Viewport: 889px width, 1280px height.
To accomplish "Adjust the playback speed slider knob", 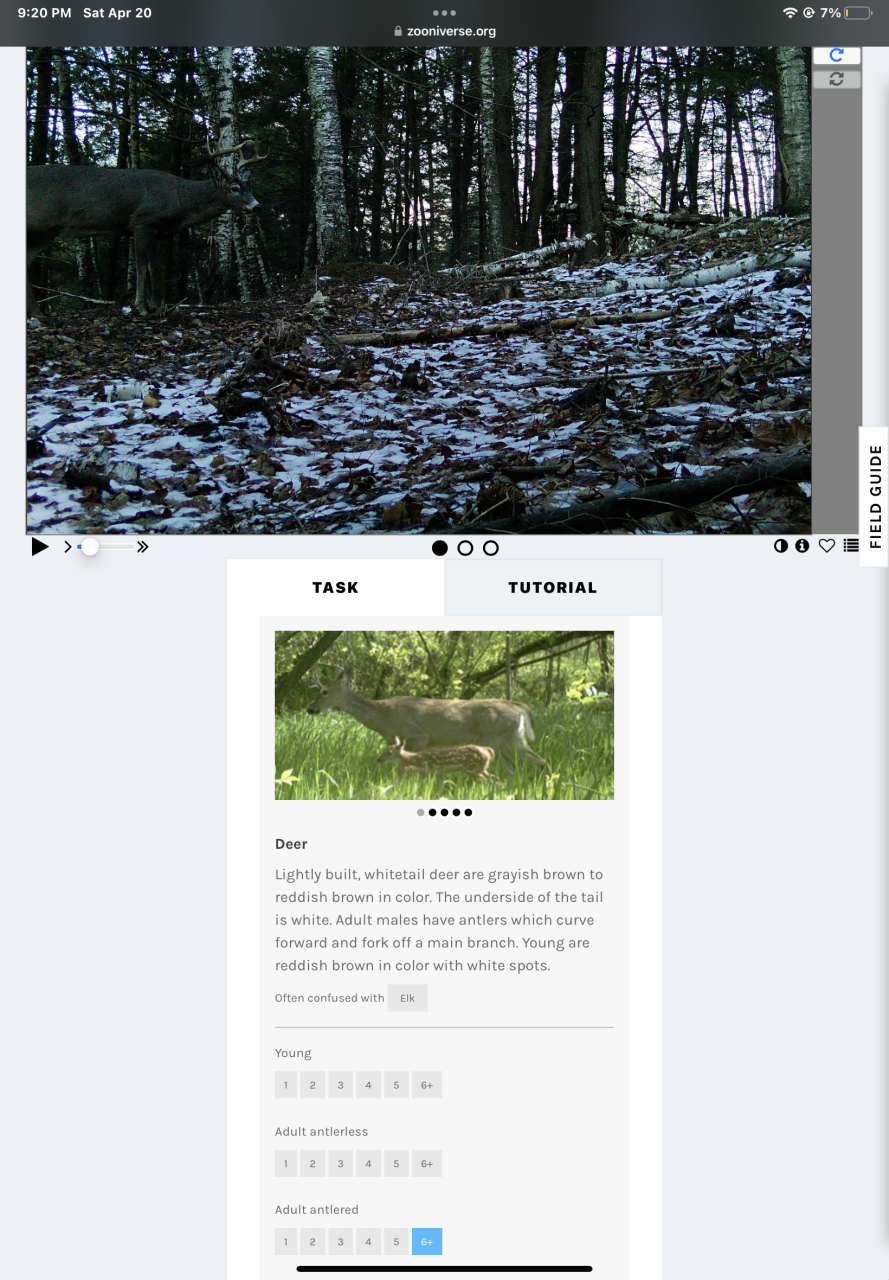I will click(90, 547).
